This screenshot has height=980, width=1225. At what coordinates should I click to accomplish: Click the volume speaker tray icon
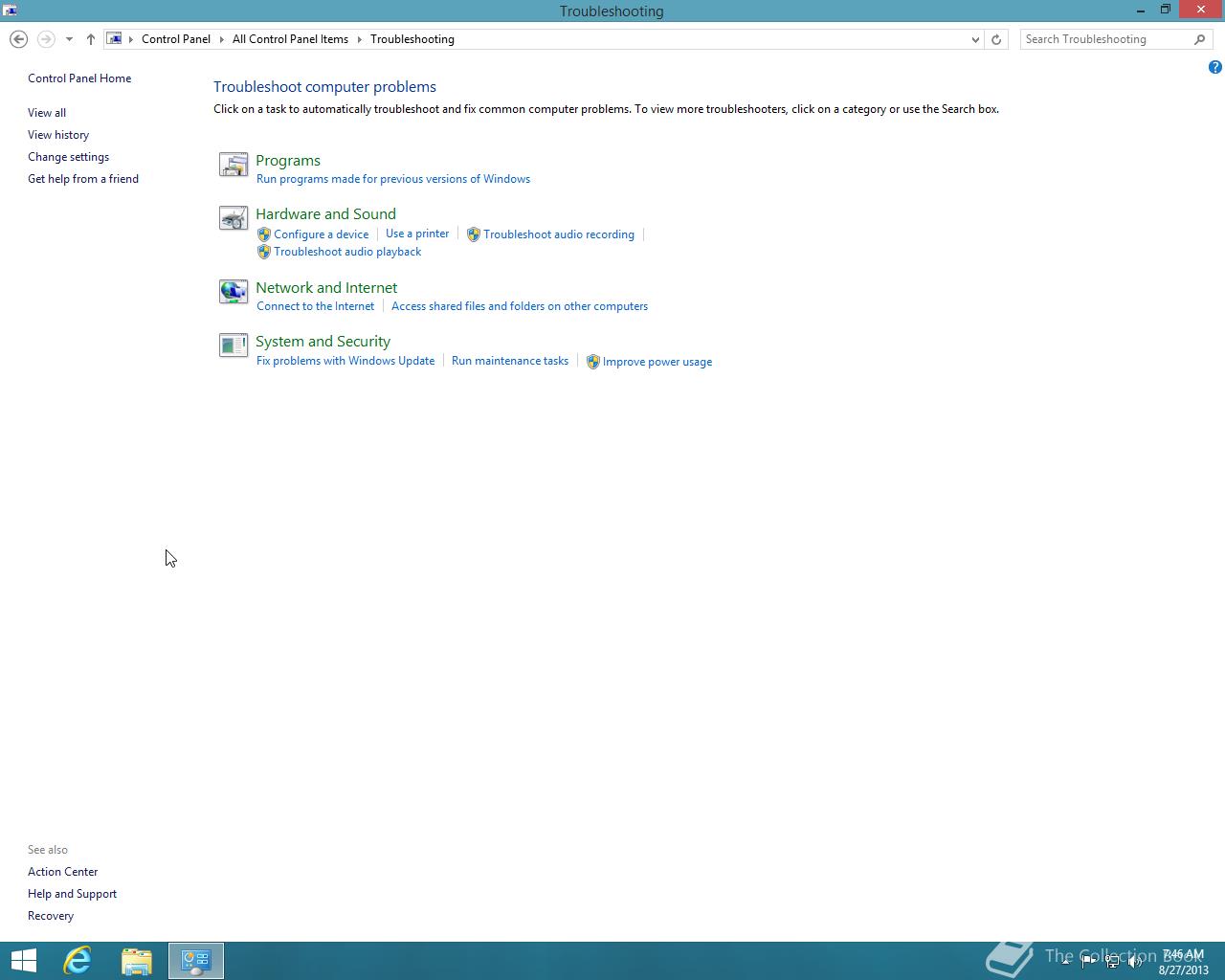(1135, 962)
